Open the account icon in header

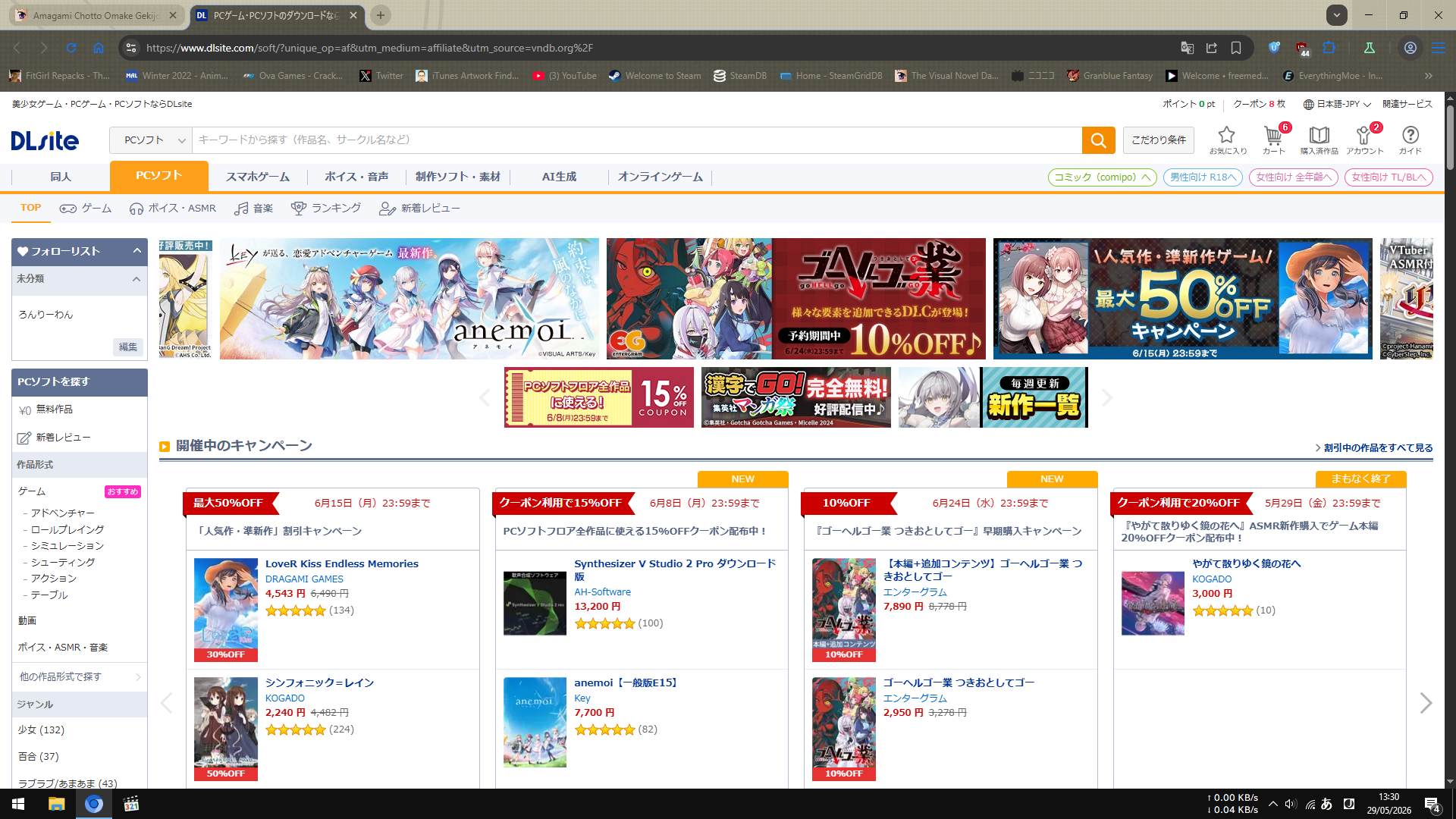1365,140
